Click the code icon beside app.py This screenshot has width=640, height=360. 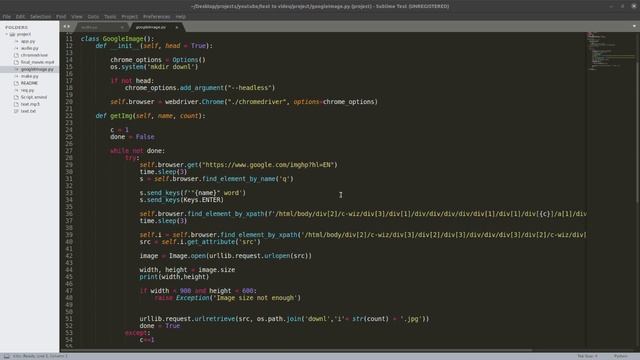pyautogui.click(x=16, y=41)
